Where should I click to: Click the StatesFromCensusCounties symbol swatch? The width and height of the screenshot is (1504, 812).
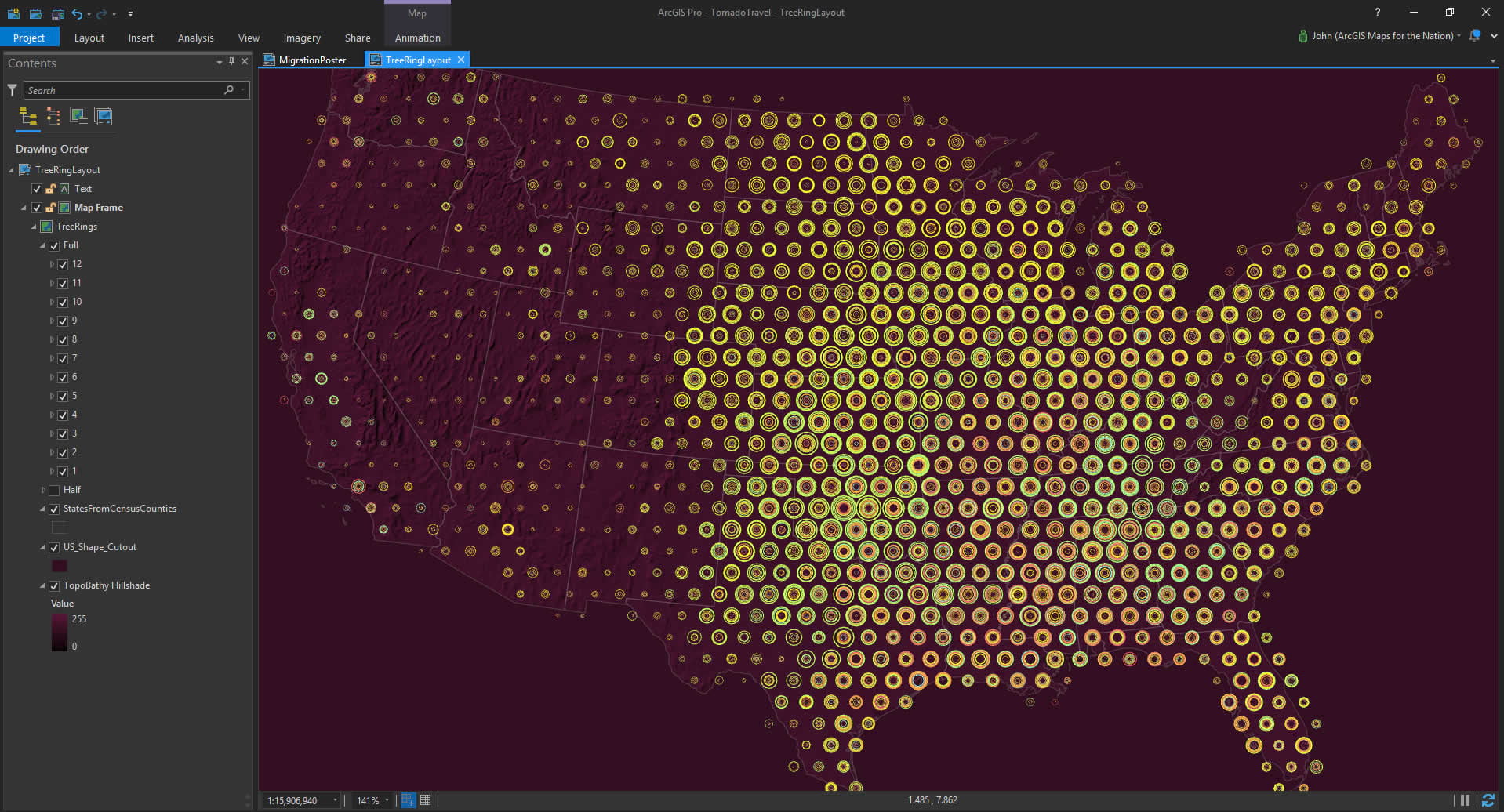(59, 527)
